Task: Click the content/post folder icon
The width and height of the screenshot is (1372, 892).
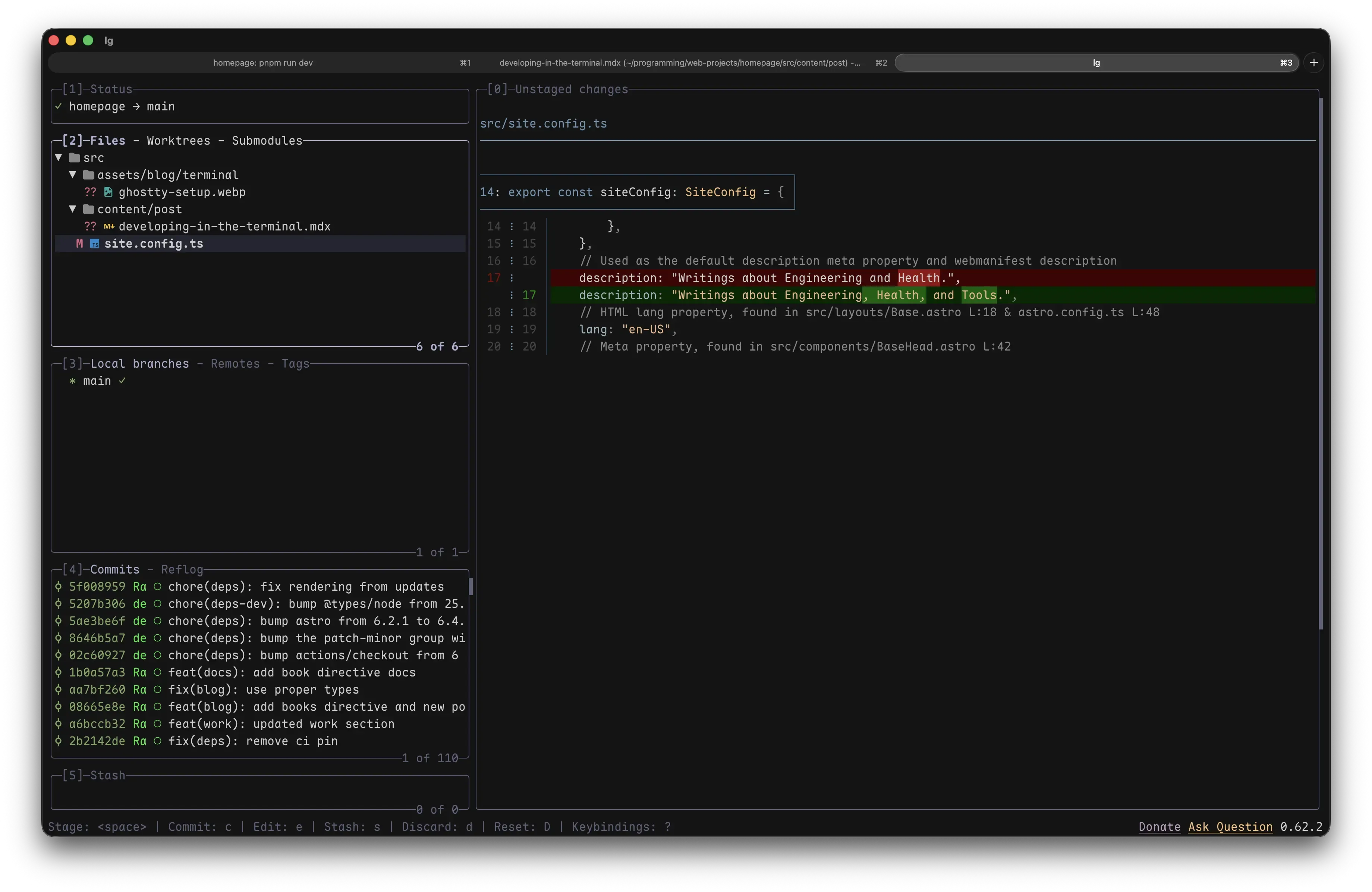Action: point(88,209)
